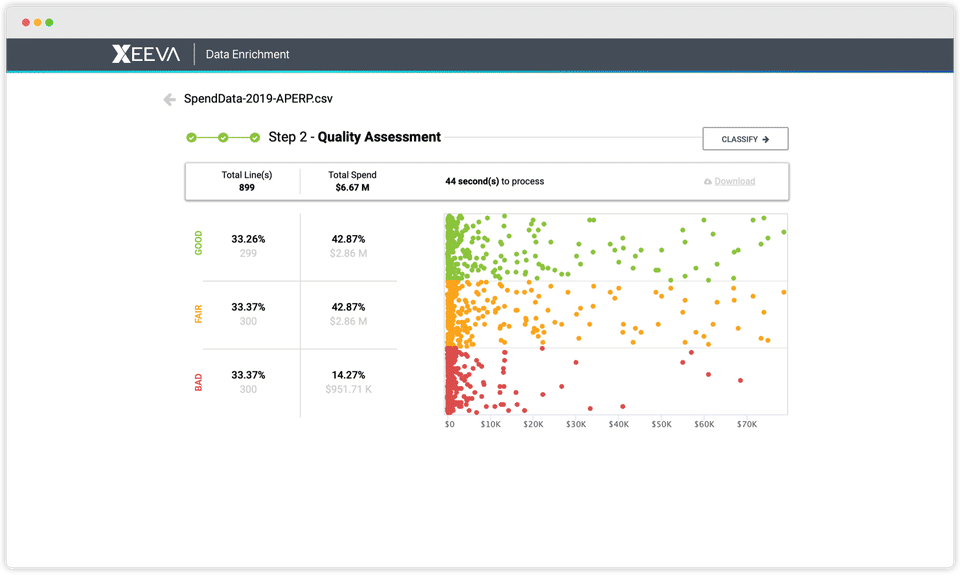Viewport: 960px width, 585px height.
Task: Select the FAIR quality label
Action: pyautogui.click(x=198, y=314)
